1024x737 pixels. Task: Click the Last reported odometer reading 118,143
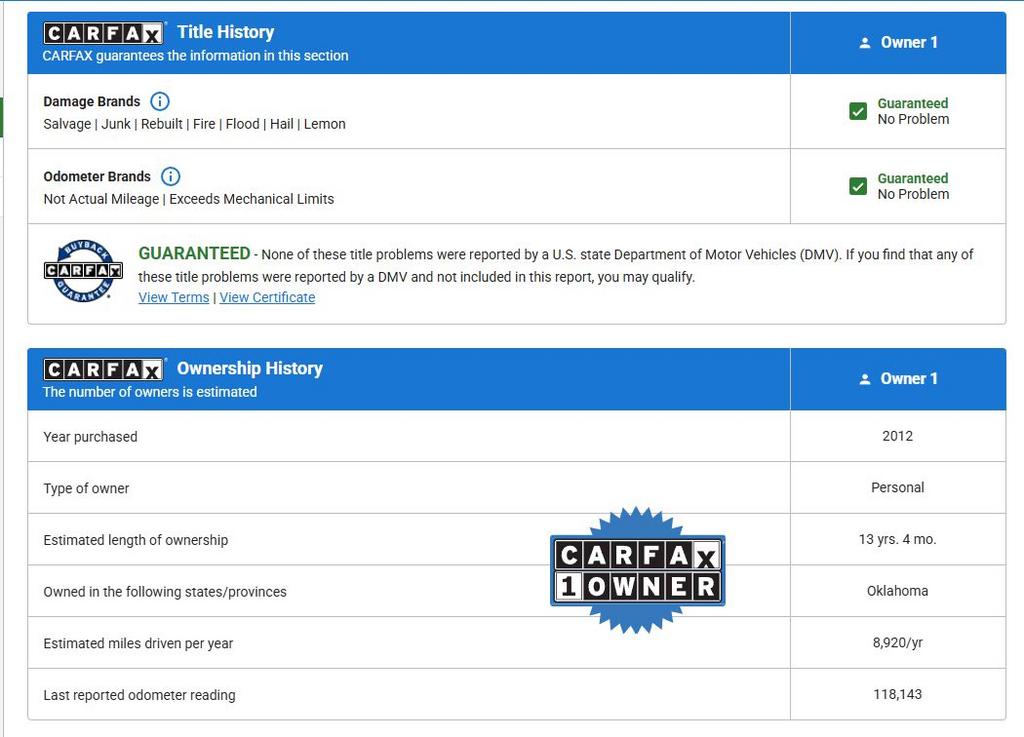click(x=897, y=694)
